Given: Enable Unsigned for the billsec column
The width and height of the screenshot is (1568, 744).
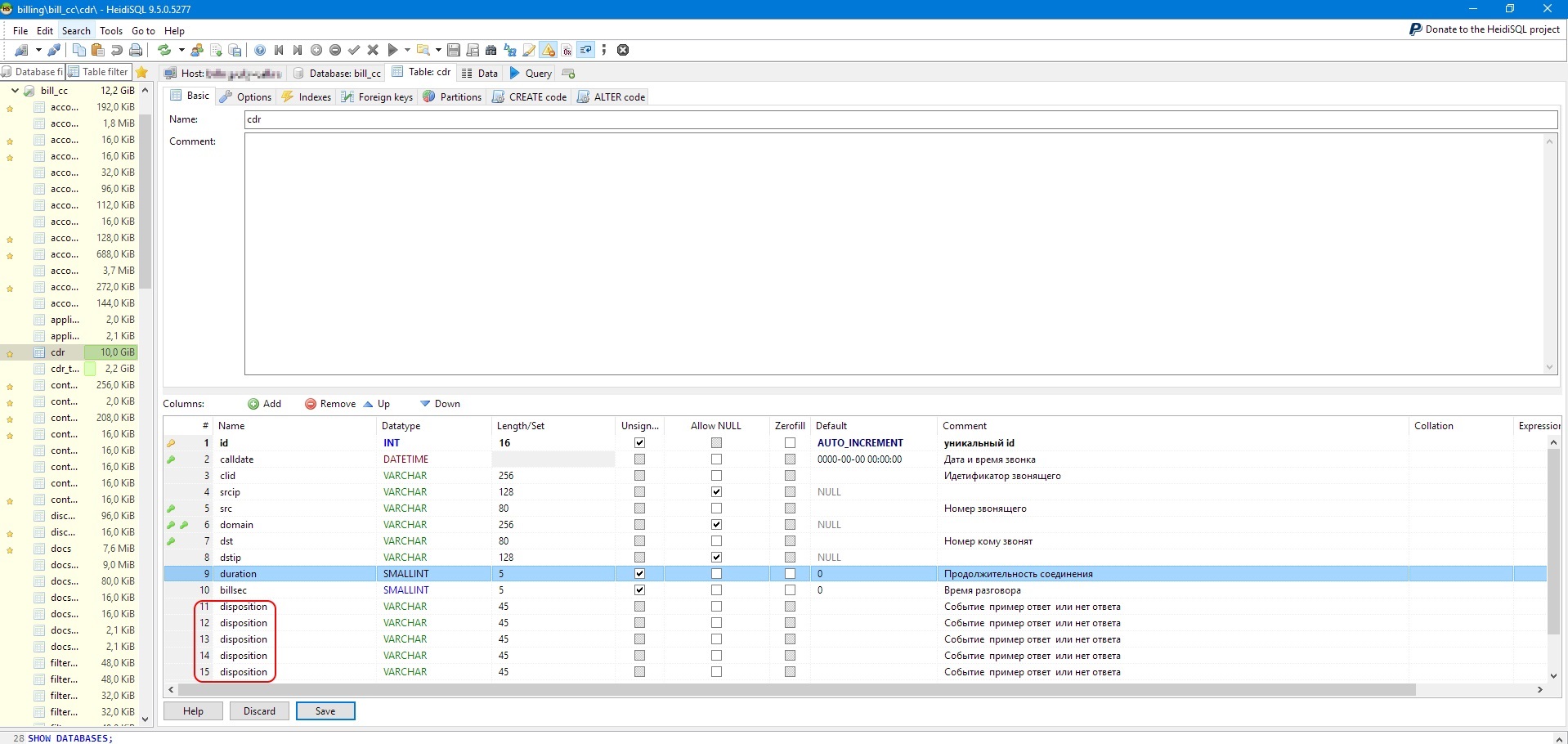Looking at the screenshot, I should pyautogui.click(x=640, y=589).
